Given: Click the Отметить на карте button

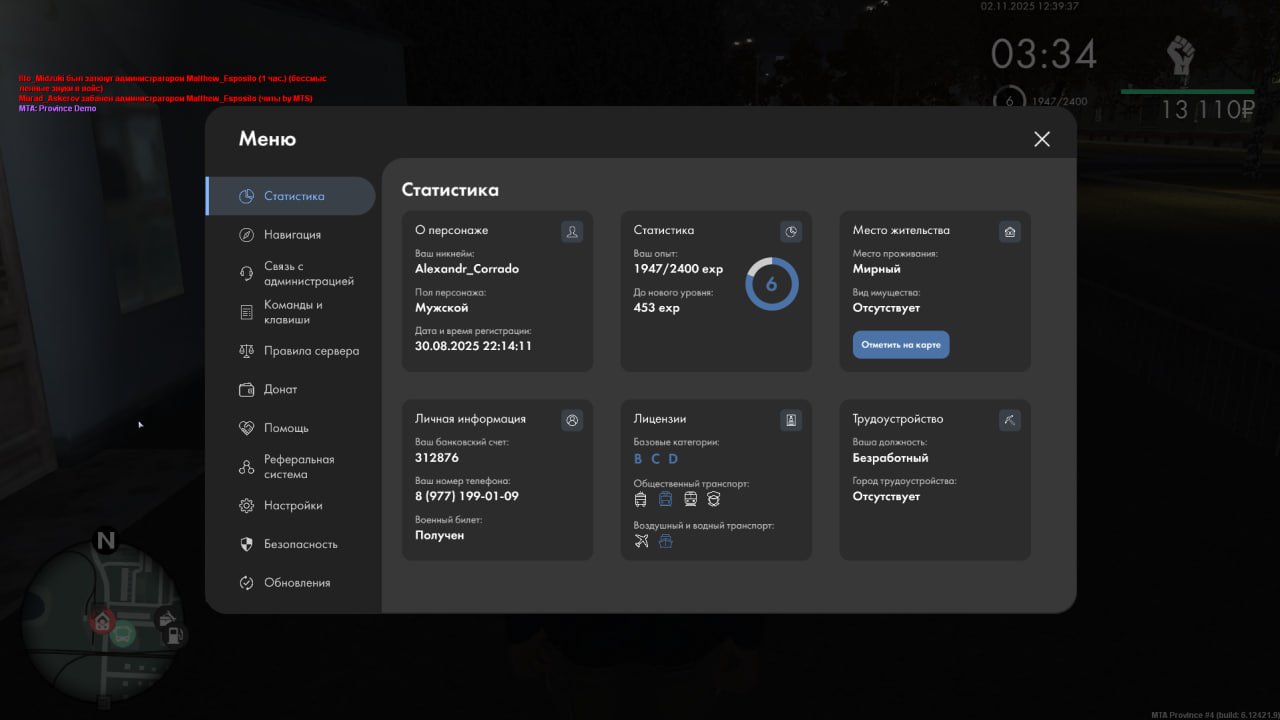Looking at the screenshot, I should (901, 345).
